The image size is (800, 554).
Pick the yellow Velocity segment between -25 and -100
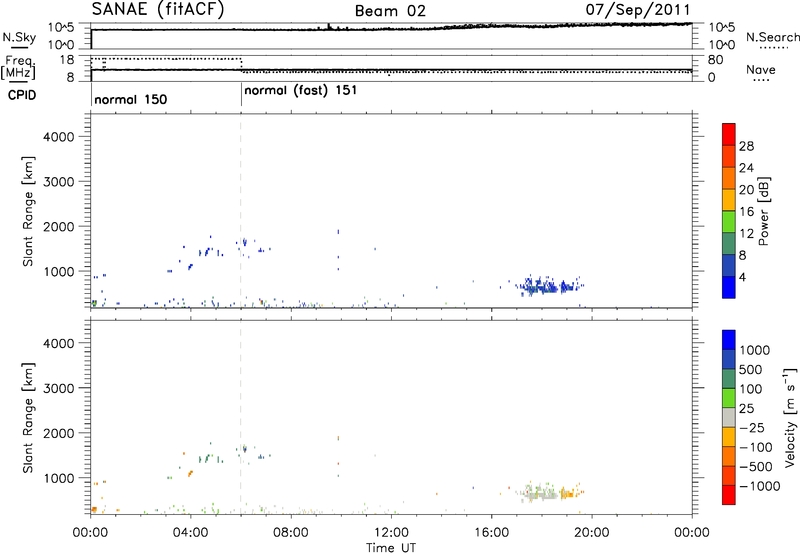(x=729, y=437)
